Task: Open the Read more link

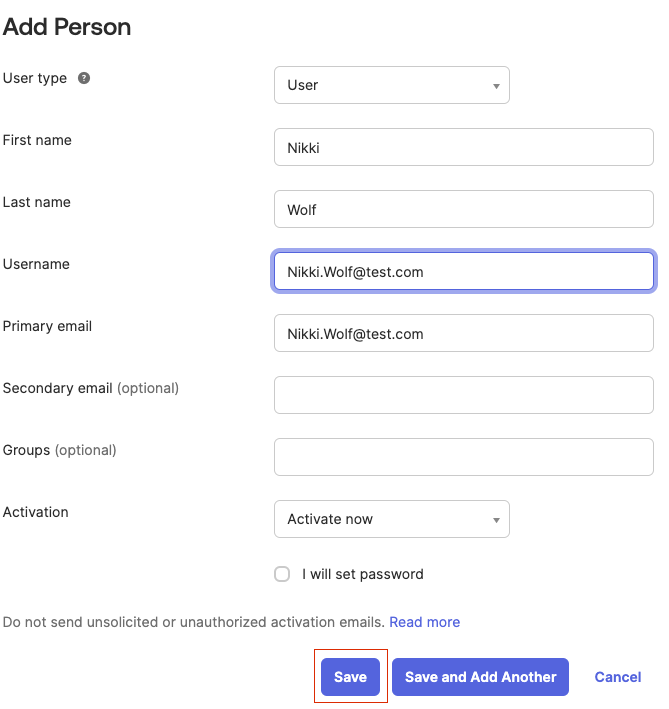Action: tap(424, 622)
